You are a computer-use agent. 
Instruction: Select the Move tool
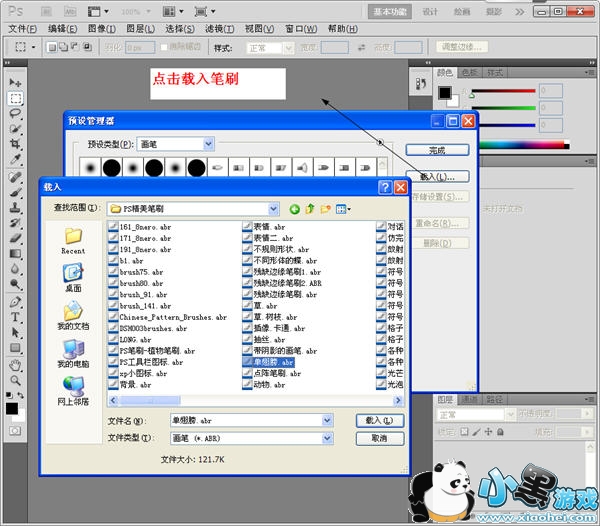[16, 82]
